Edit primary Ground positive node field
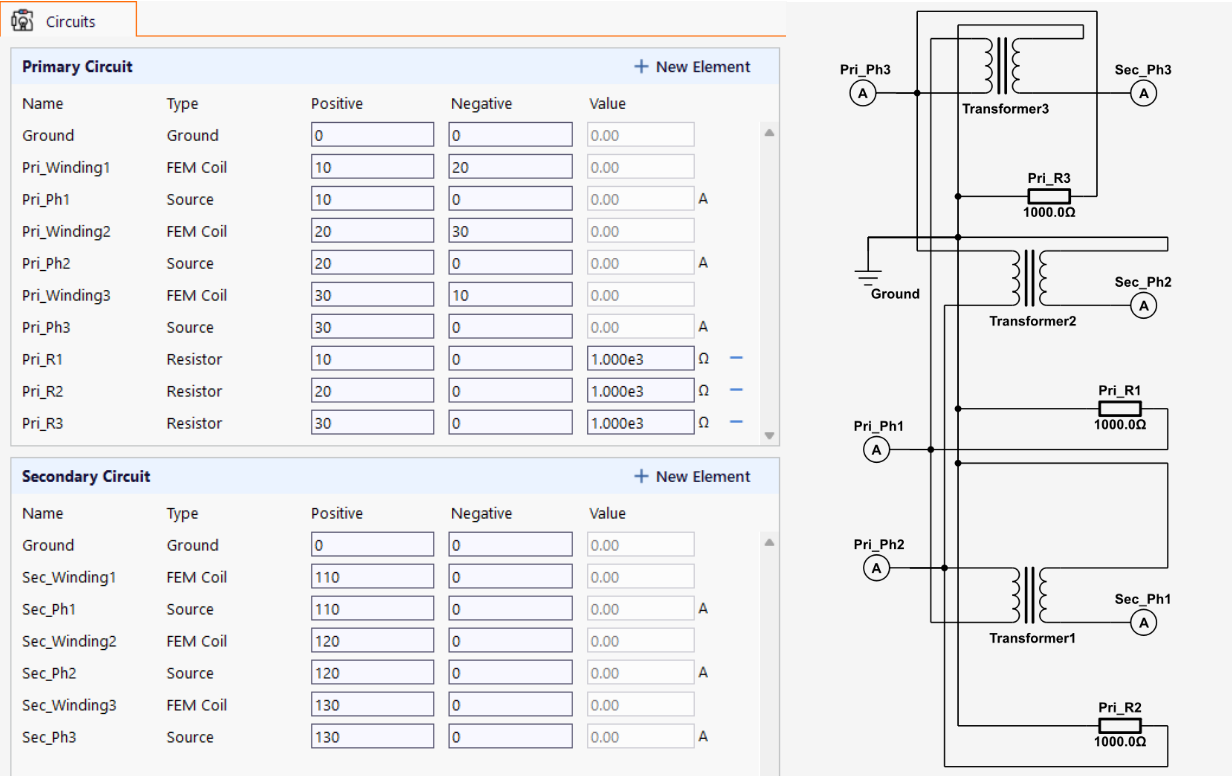The width and height of the screenshot is (1232, 776). 373,135
